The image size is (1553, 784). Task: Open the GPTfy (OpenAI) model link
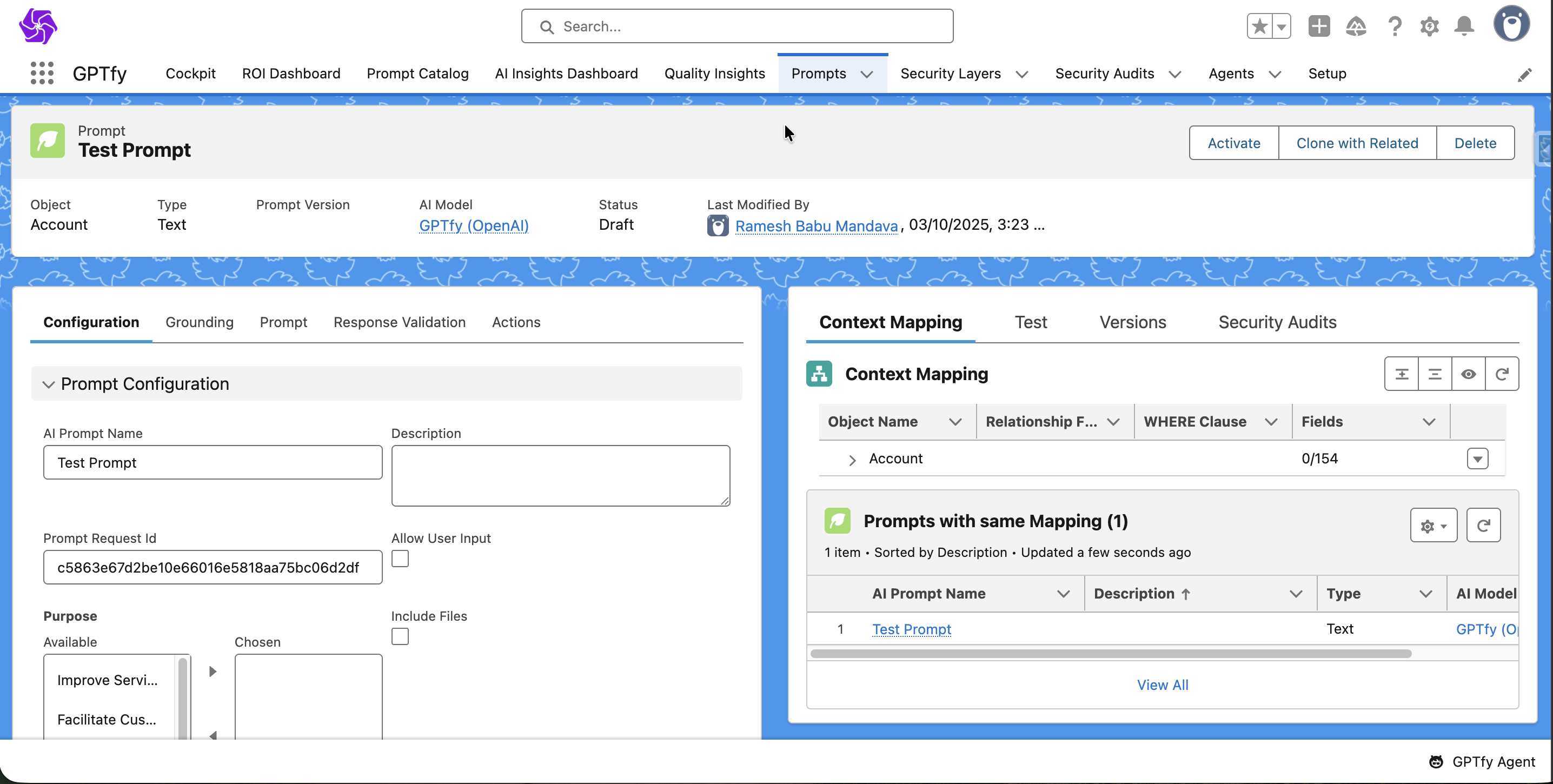coord(473,225)
